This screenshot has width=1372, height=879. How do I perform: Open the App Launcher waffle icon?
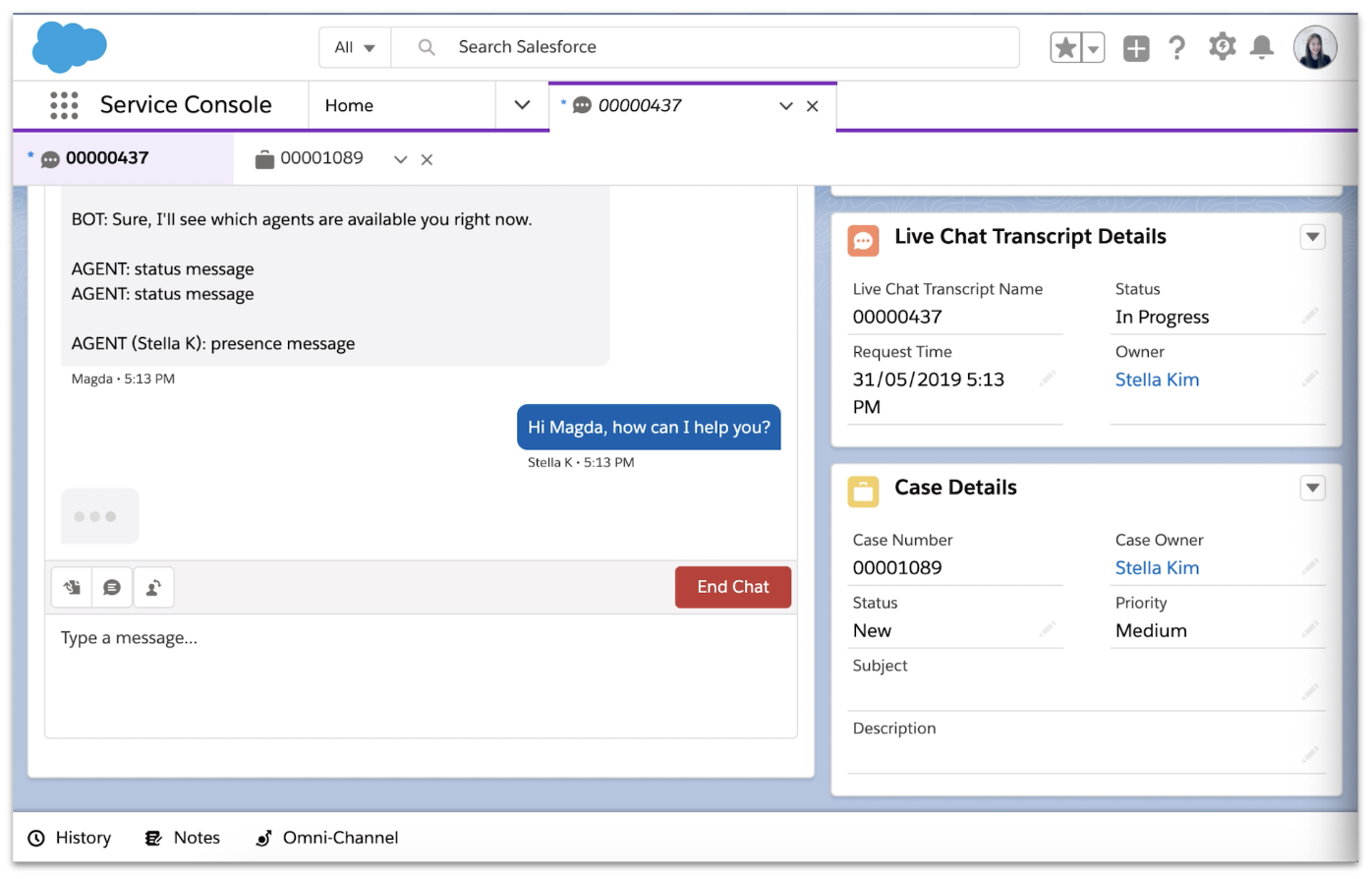64,104
